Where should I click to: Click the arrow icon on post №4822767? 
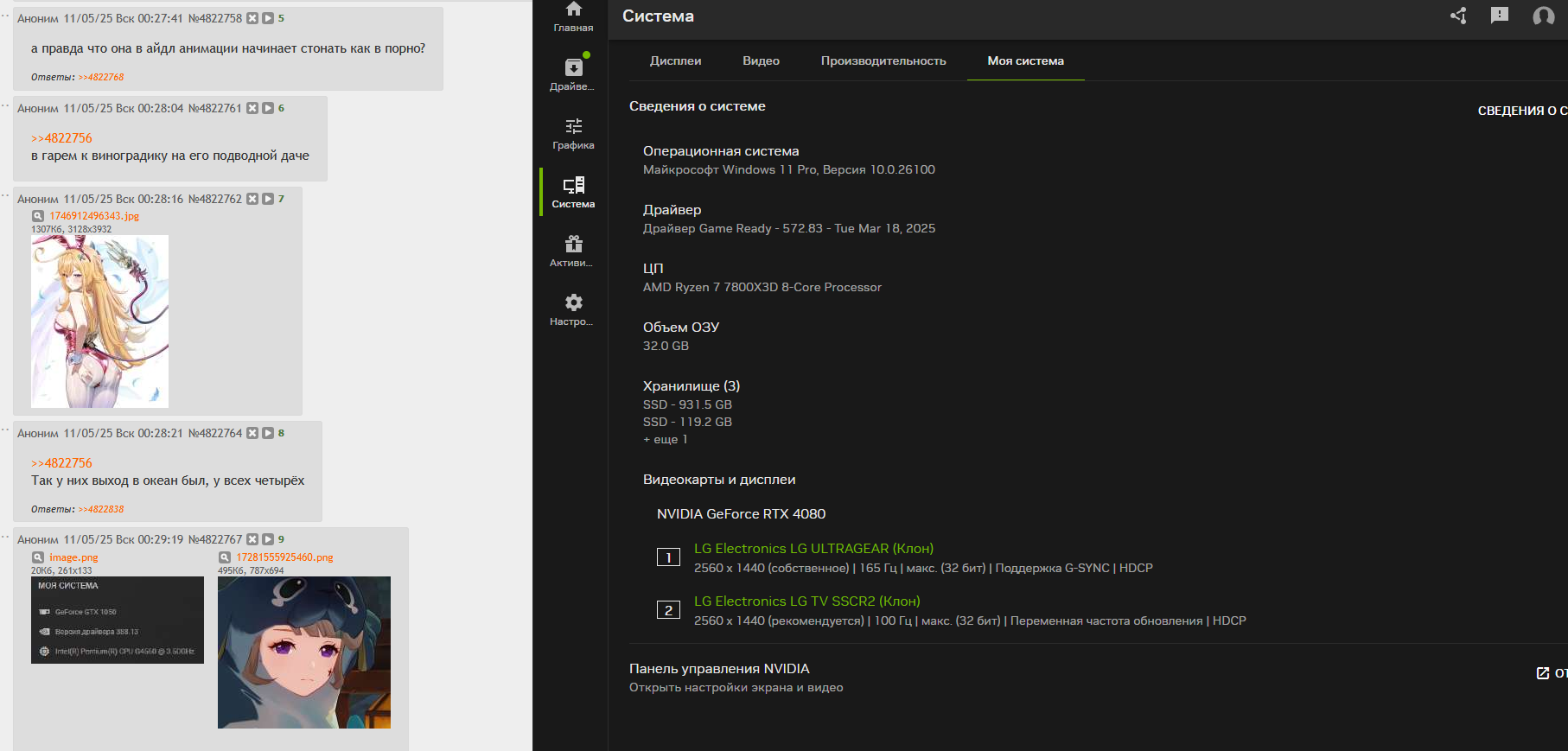268,539
